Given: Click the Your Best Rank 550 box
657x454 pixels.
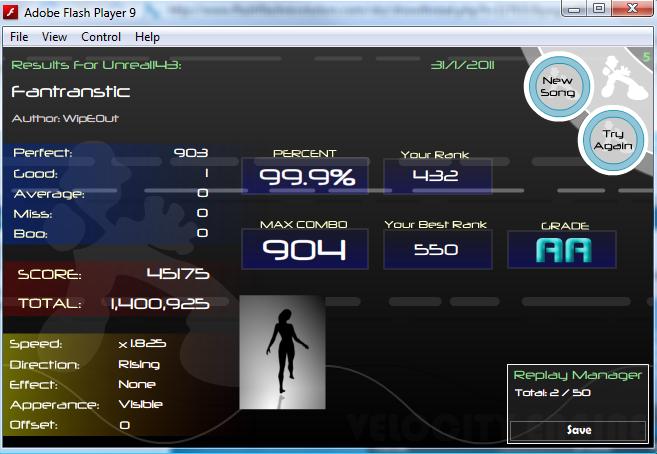Looking at the screenshot, I should tap(437, 250).
